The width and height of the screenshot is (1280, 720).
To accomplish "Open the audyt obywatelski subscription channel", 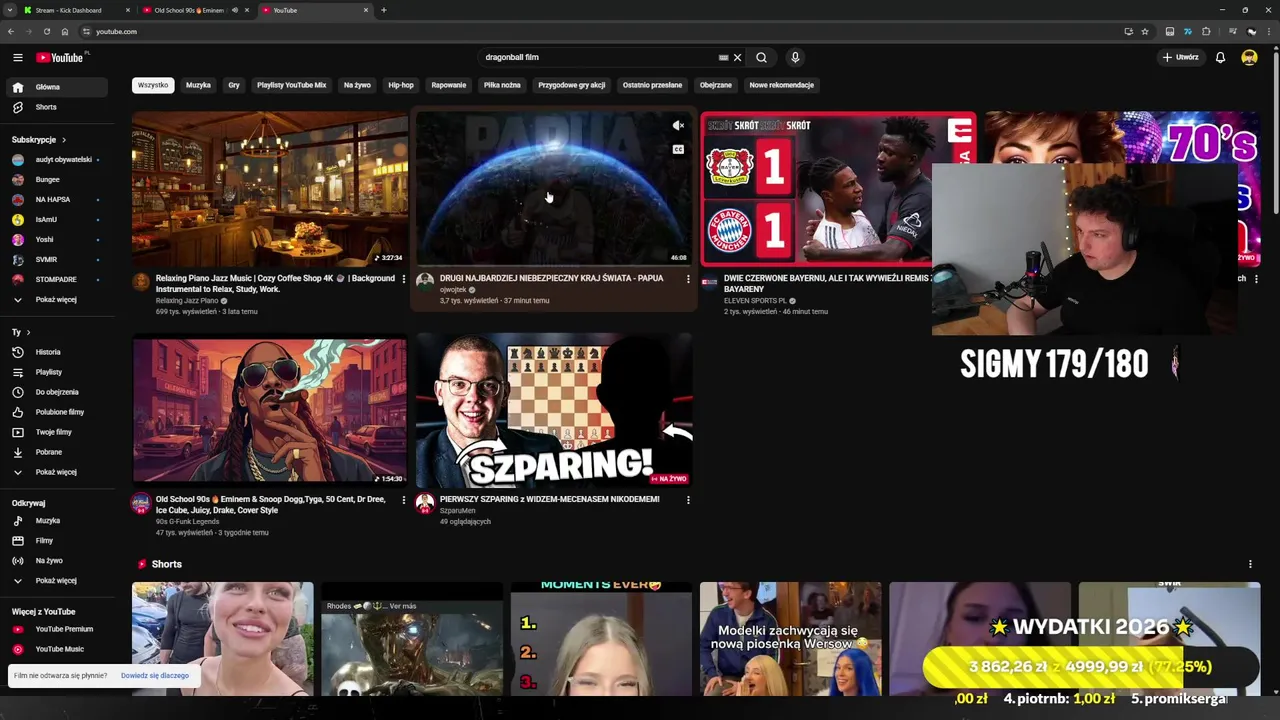I will click(x=57, y=160).
